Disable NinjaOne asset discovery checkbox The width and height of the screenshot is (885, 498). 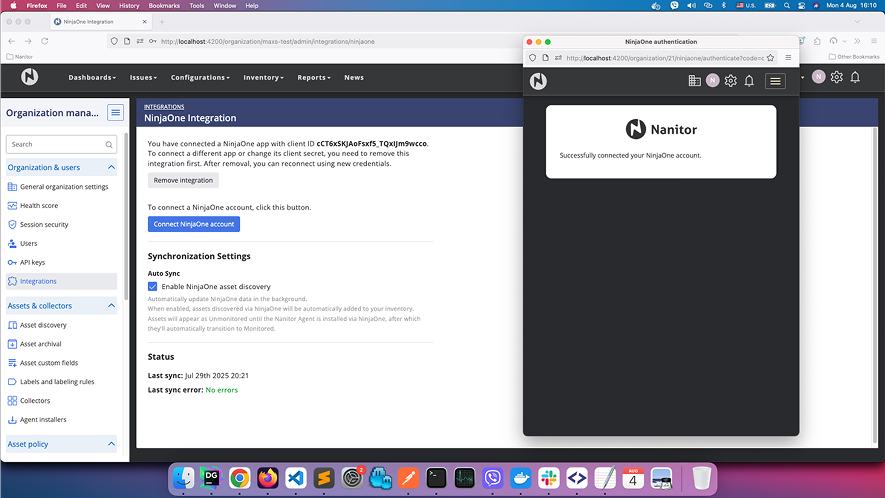pyautogui.click(x=153, y=287)
